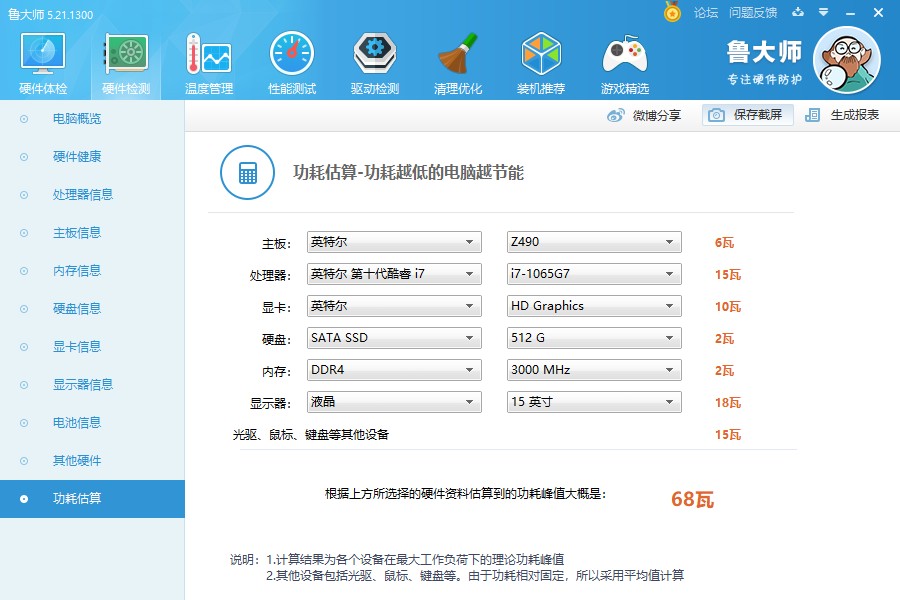Expand 显示器 type dropdown 液晶
Image resolution: width=900 pixels, height=600 pixels.
coord(394,402)
